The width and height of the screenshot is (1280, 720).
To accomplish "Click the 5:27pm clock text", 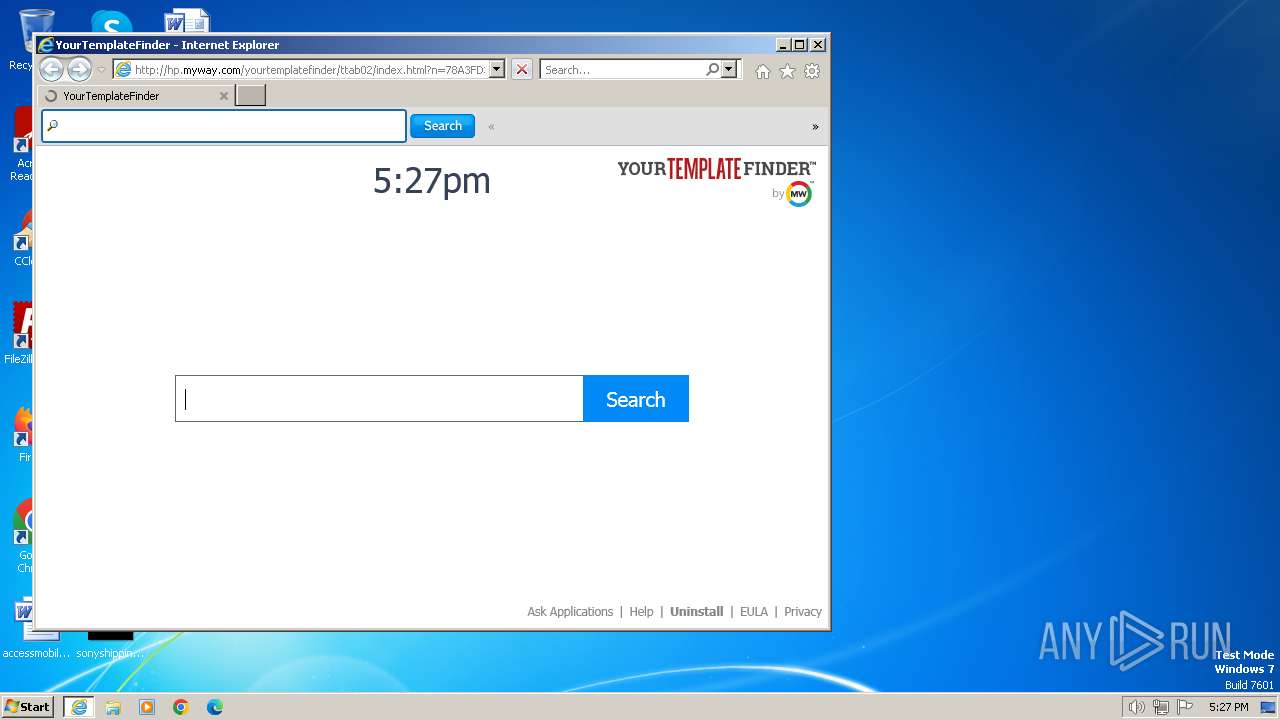I will click(432, 181).
